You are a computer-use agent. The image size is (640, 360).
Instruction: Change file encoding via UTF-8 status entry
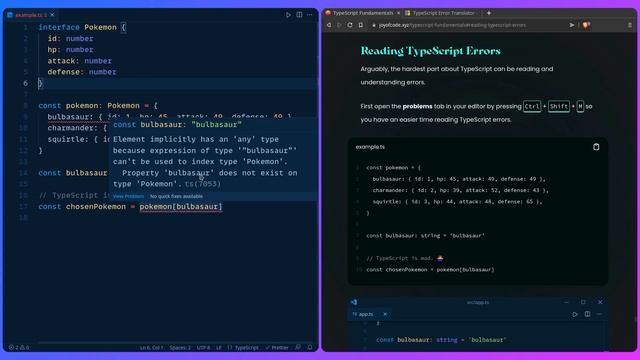(x=203, y=348)
